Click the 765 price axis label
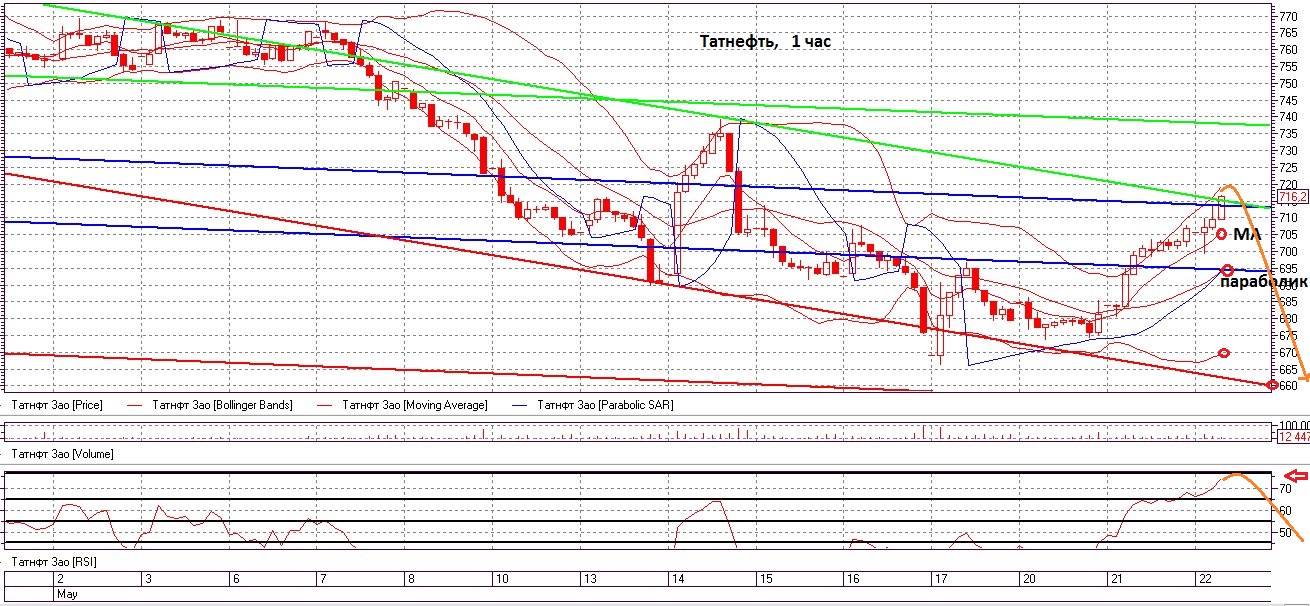The height and width of the screenshot is (606, 1310). [1289, 33]
